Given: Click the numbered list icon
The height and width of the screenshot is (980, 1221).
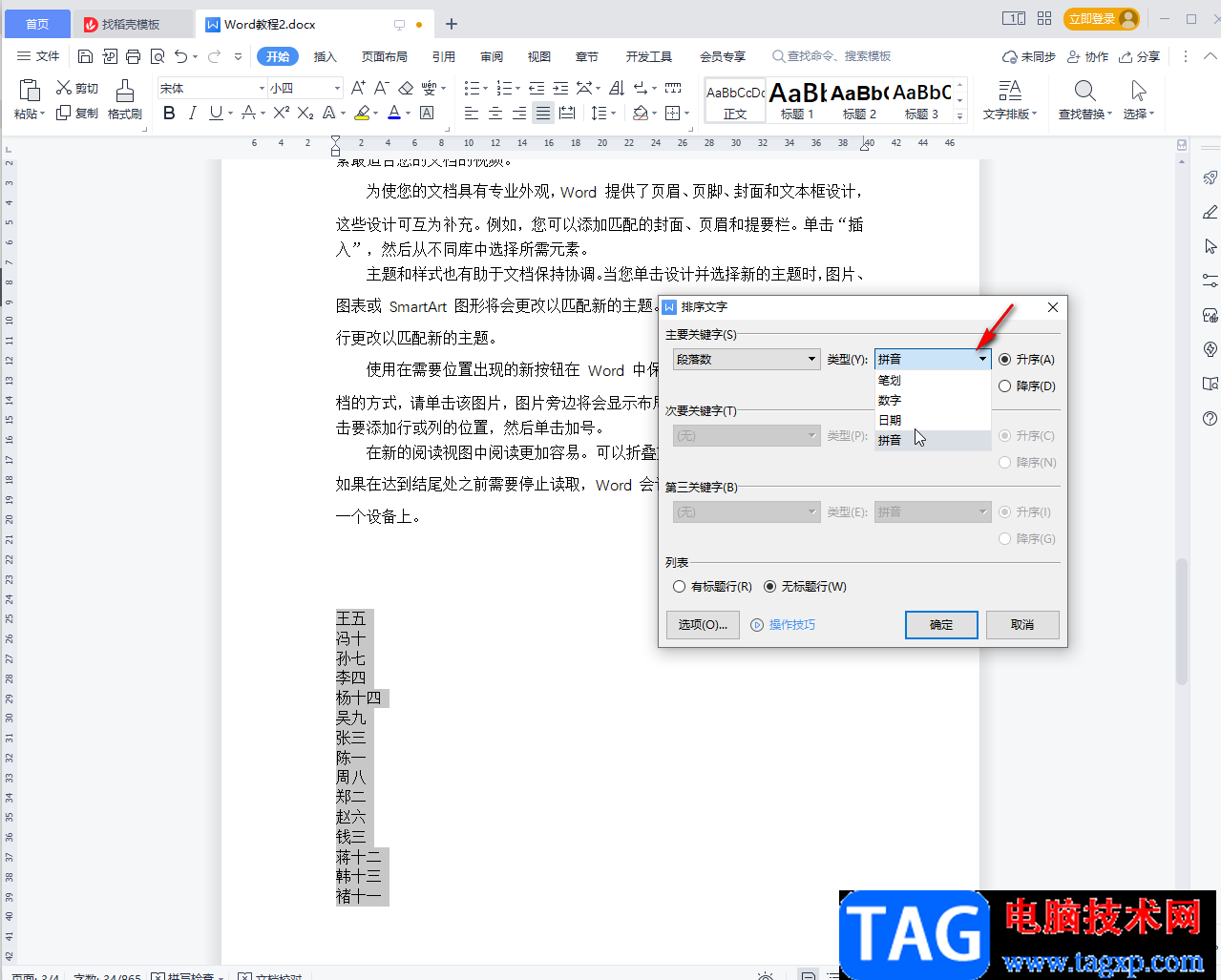Looking at the screenshot, I should click(x=504, y=88).
